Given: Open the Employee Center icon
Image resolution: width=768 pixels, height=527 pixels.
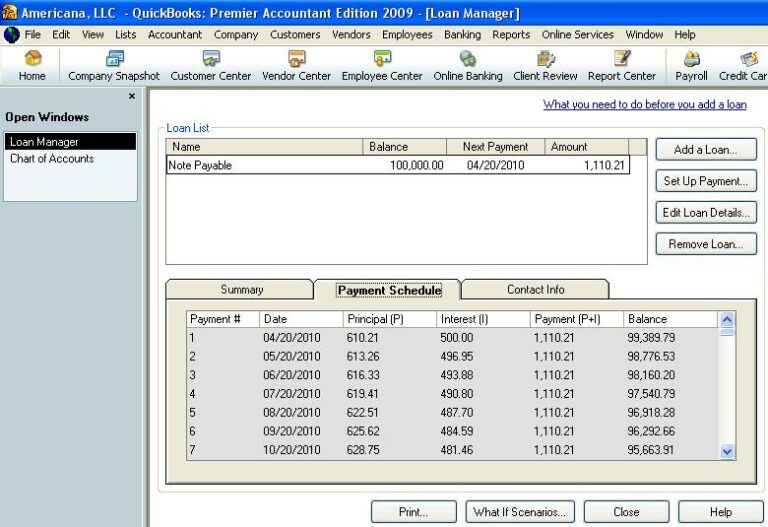Looking at the screenshot, I should [382, 65].
